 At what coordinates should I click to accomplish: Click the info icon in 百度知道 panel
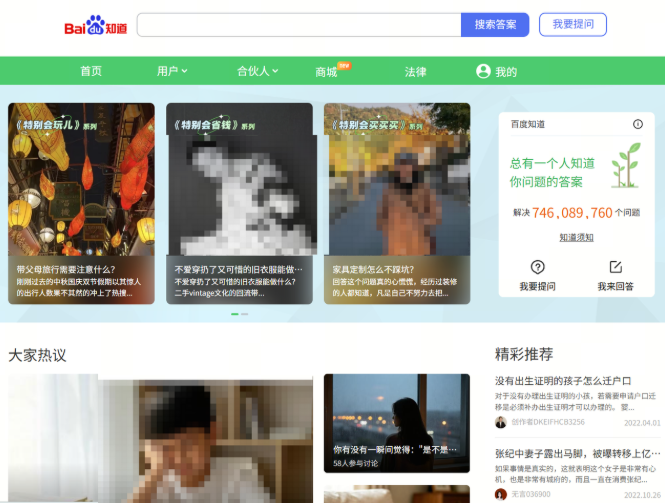[x=637, y=124]
